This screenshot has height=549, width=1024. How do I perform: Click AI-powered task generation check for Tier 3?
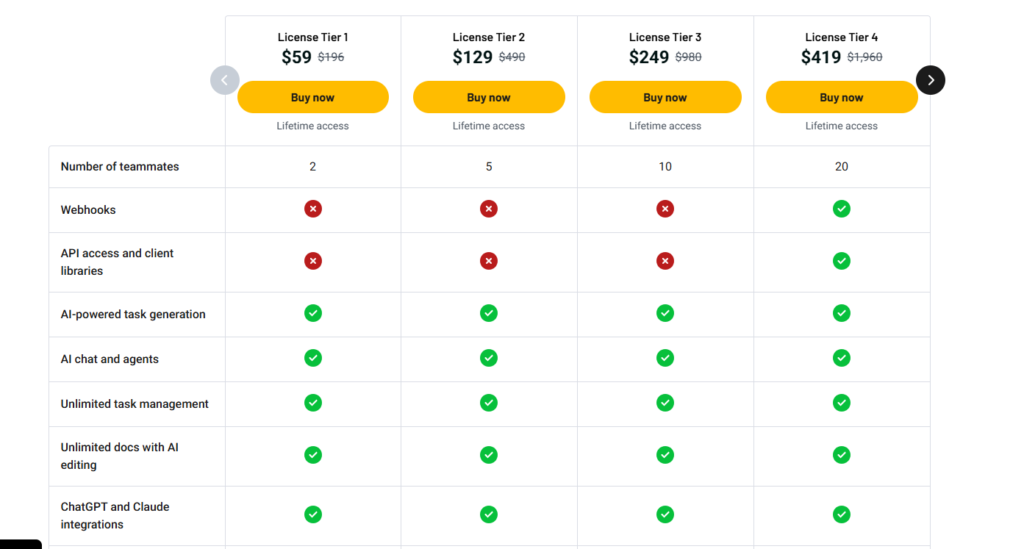665,313
